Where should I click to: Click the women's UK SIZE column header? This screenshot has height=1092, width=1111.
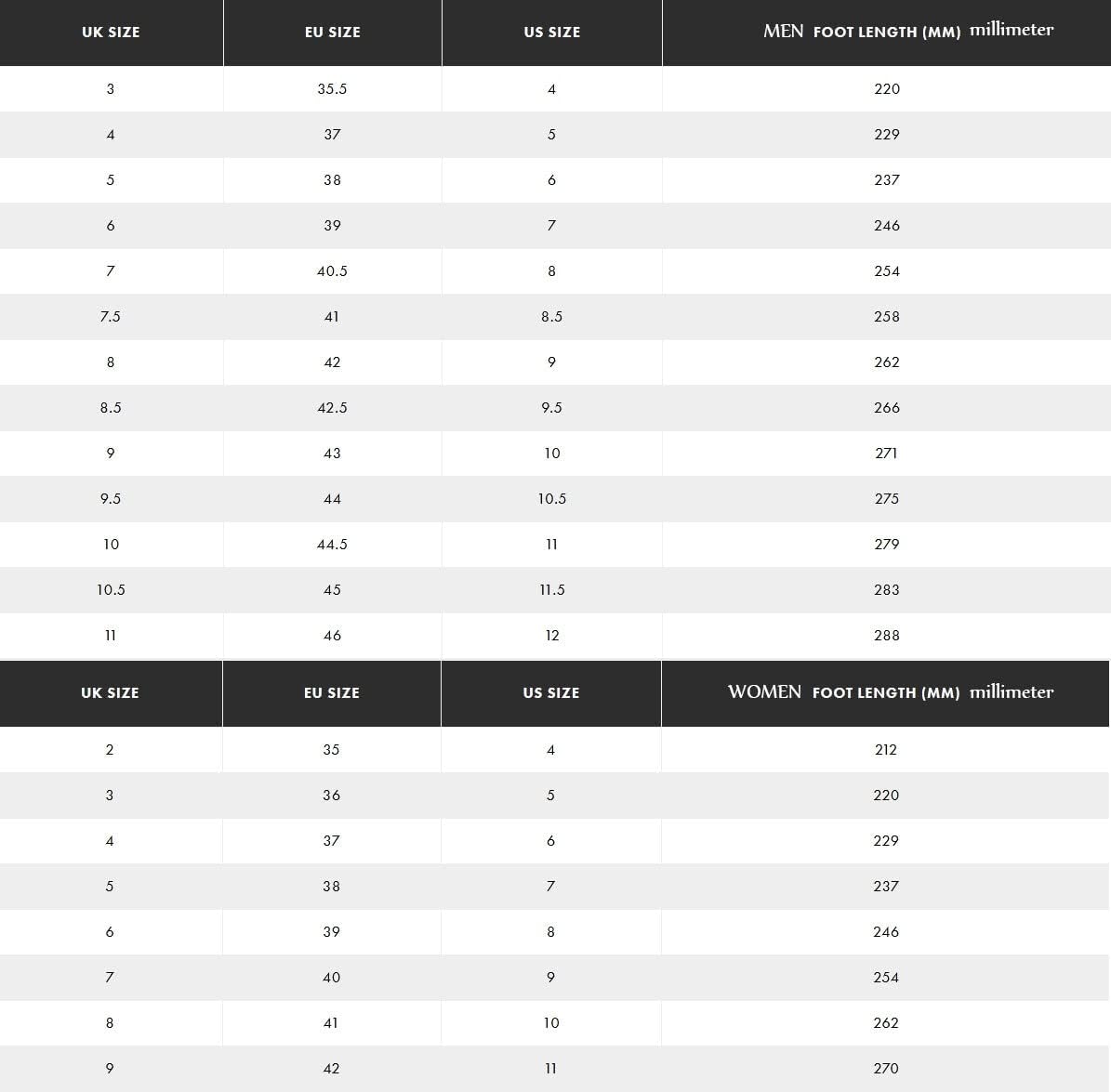(x=110, y=693)
